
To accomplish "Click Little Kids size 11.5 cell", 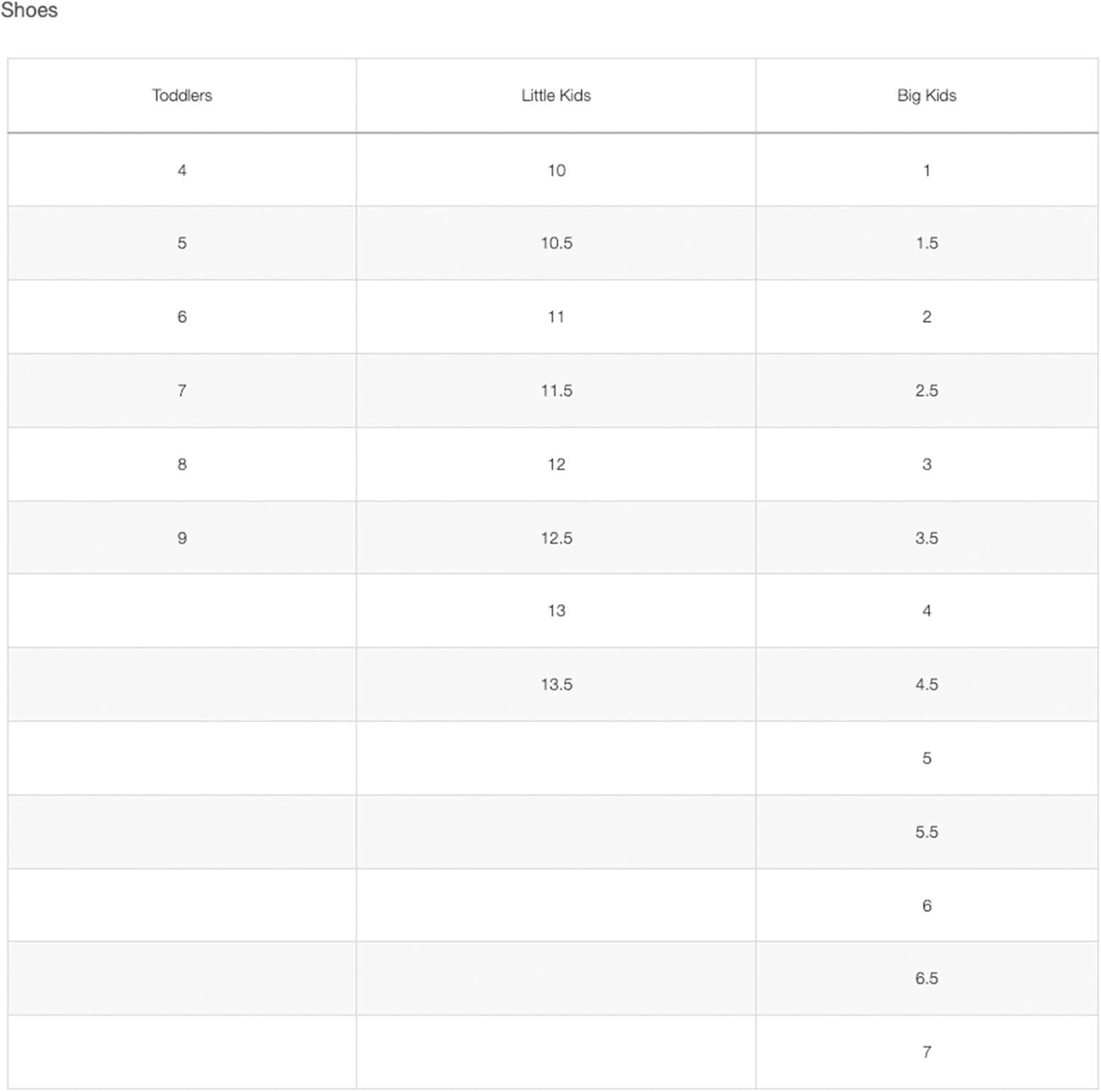I will coord(556,390).
